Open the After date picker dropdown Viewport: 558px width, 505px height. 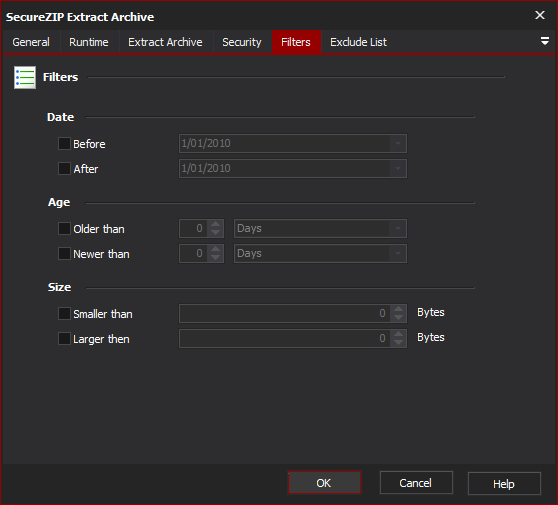398,168
